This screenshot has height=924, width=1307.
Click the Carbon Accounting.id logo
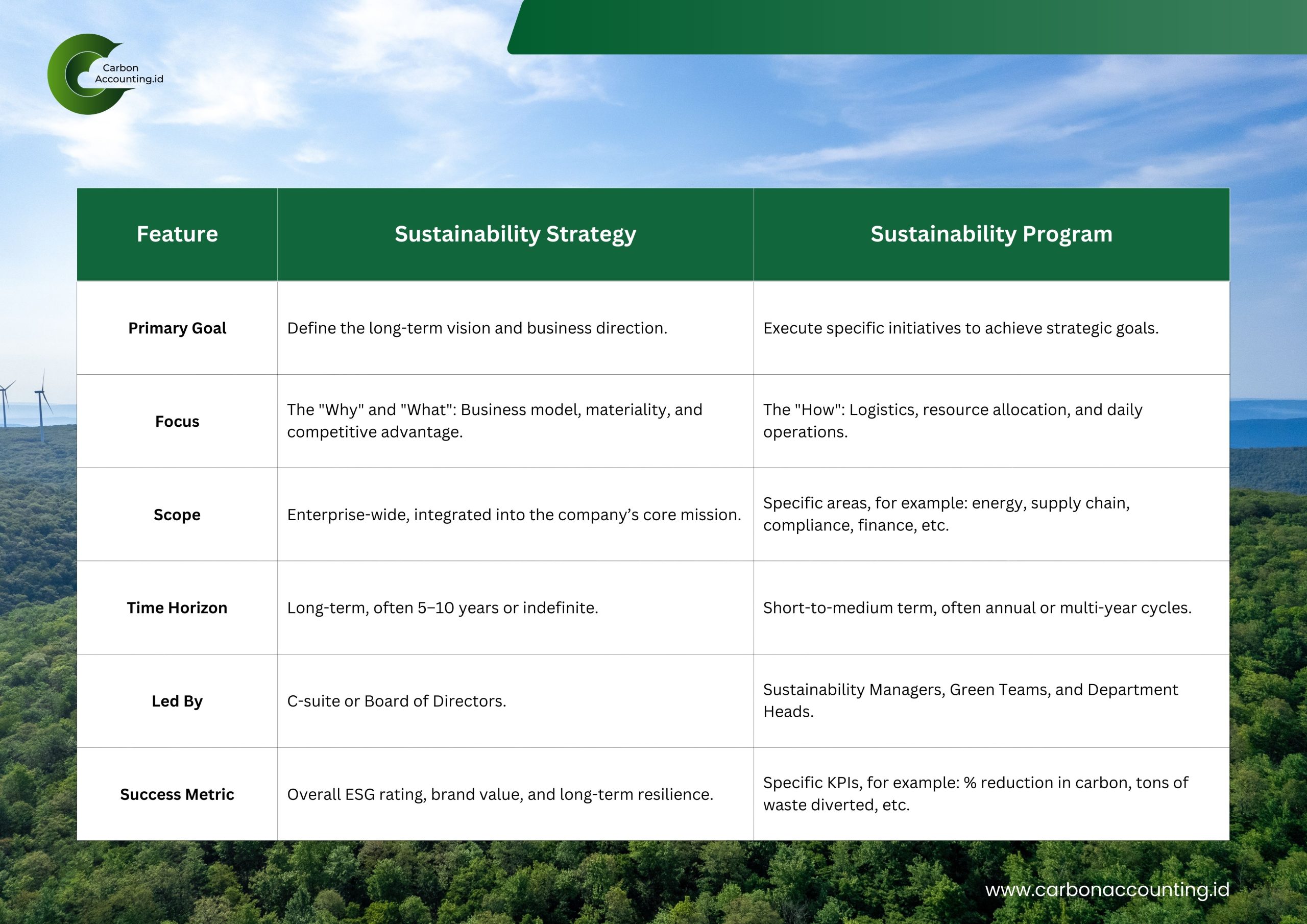[104, 74]
